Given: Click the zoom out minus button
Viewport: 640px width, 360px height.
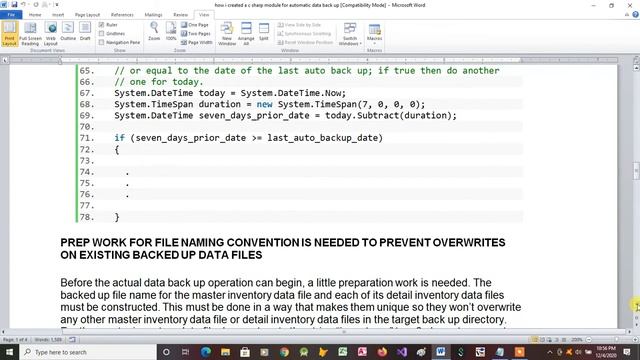Looking at the screenshot, I should click(589, 340).
